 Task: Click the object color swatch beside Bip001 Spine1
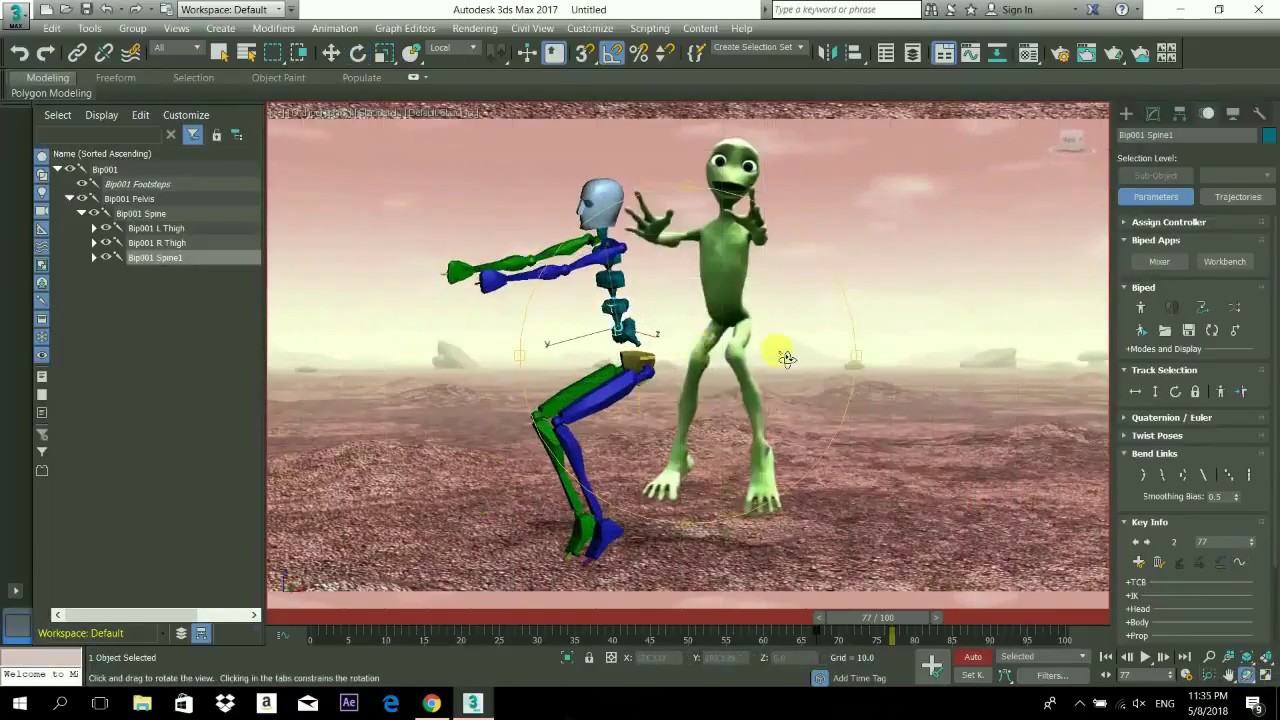coord(1269,136)
